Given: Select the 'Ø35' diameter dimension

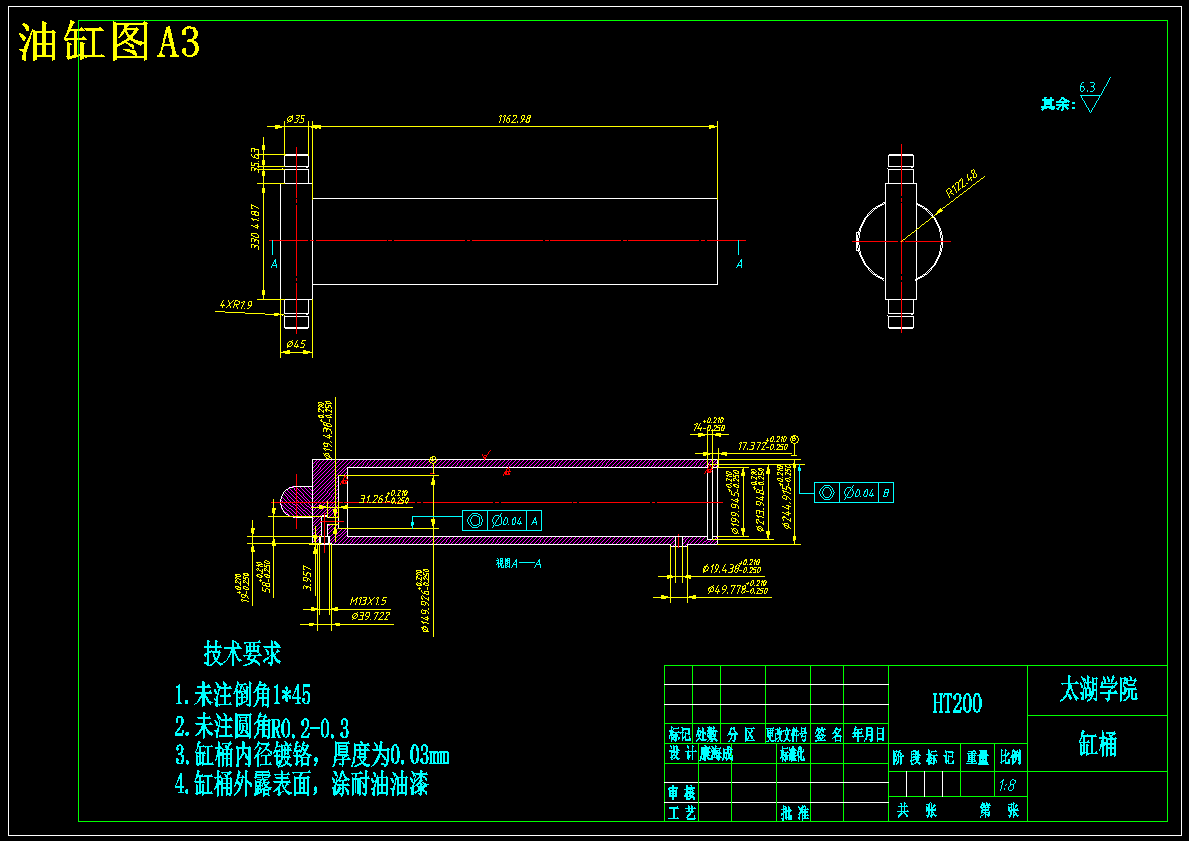Looking at the screenshot, I should pyautogui.click(x=296, y=119).
